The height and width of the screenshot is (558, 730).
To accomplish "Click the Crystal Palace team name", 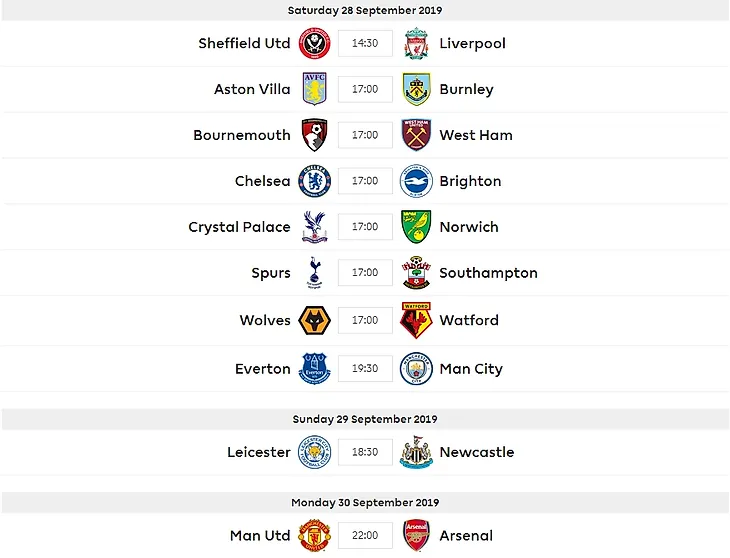I will pyautogui.click(x=239, y=227).
